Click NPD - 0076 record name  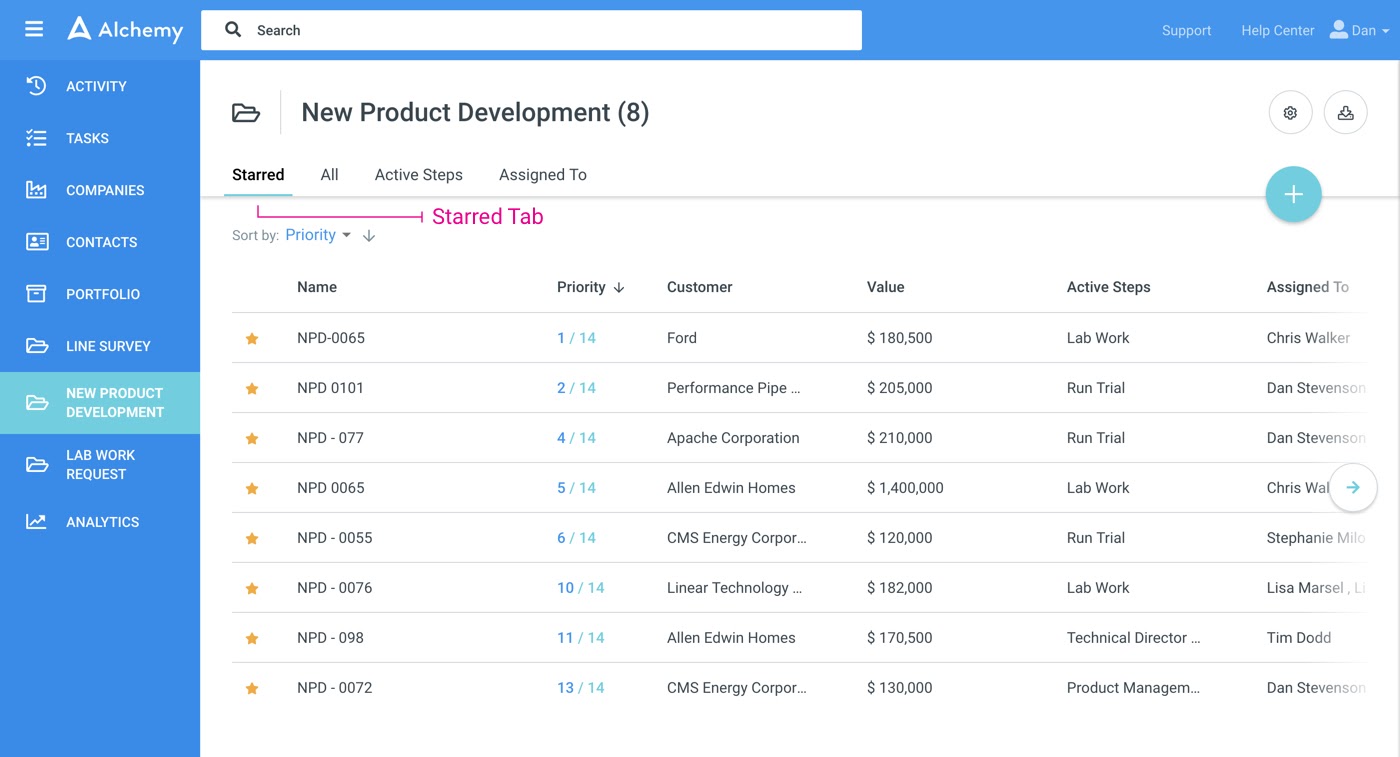335,588
